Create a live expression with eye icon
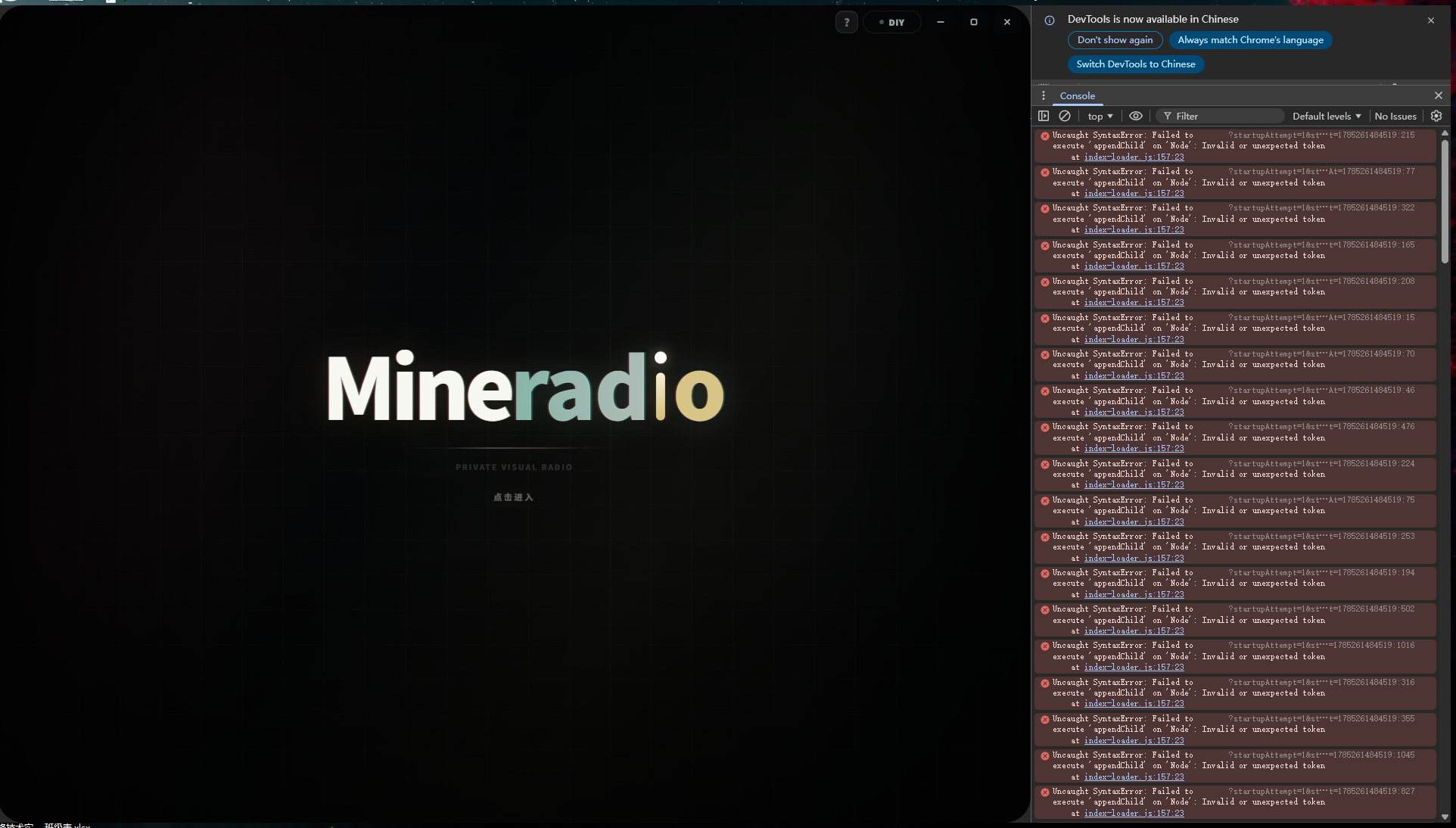This screenshot has width=1456, height=828. click(1136, 116)
